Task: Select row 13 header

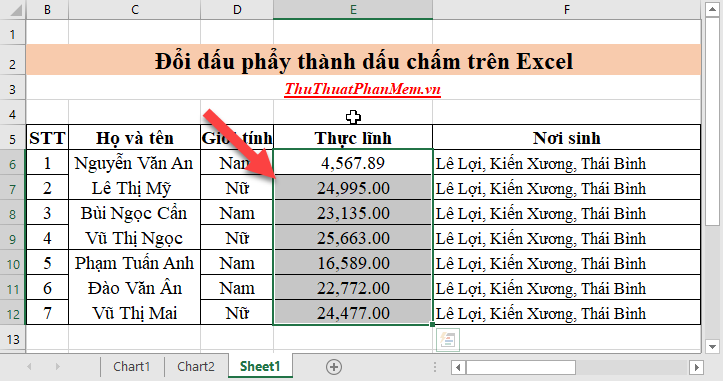Action: point(13,339)
